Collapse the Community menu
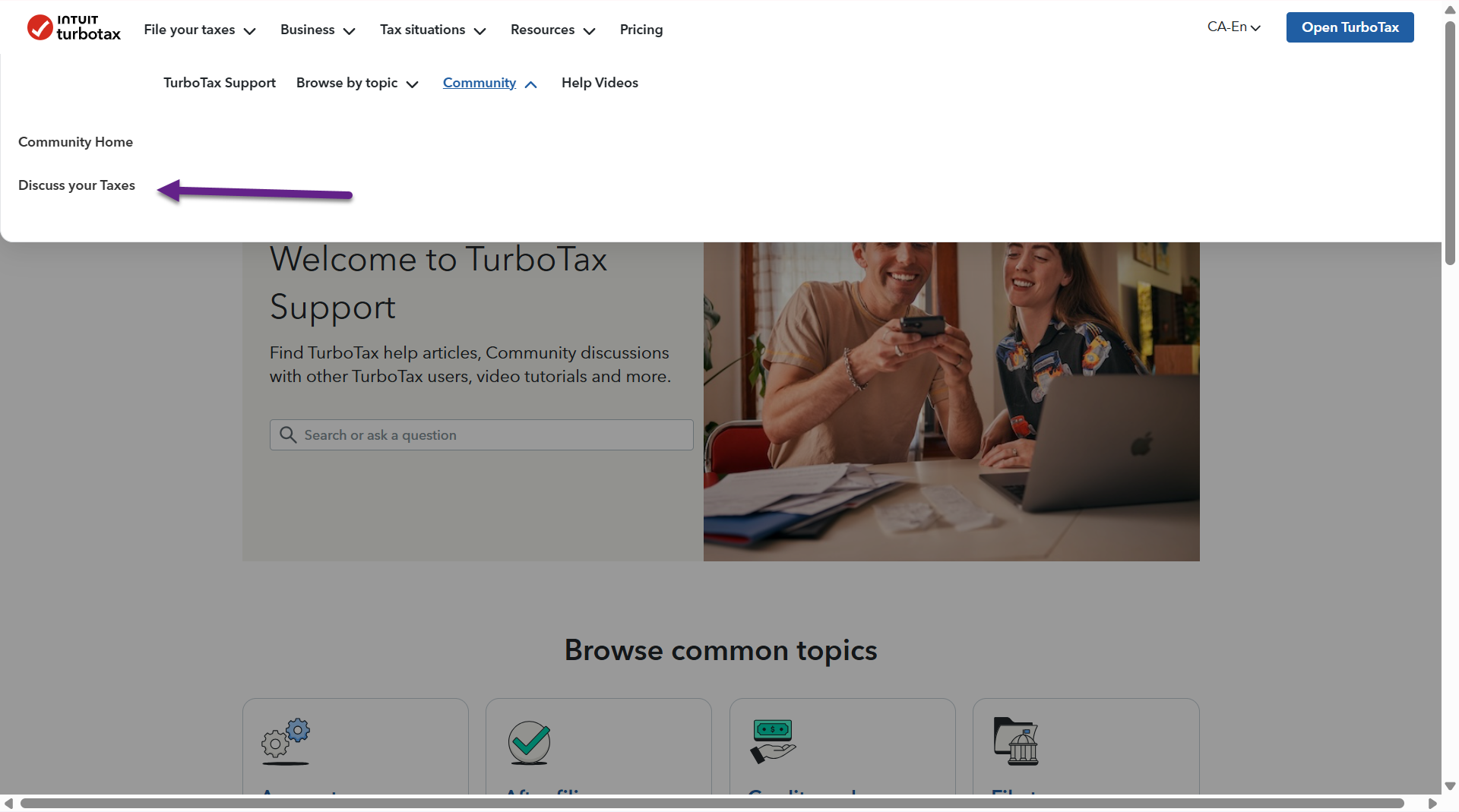 (x=490, y=83)
